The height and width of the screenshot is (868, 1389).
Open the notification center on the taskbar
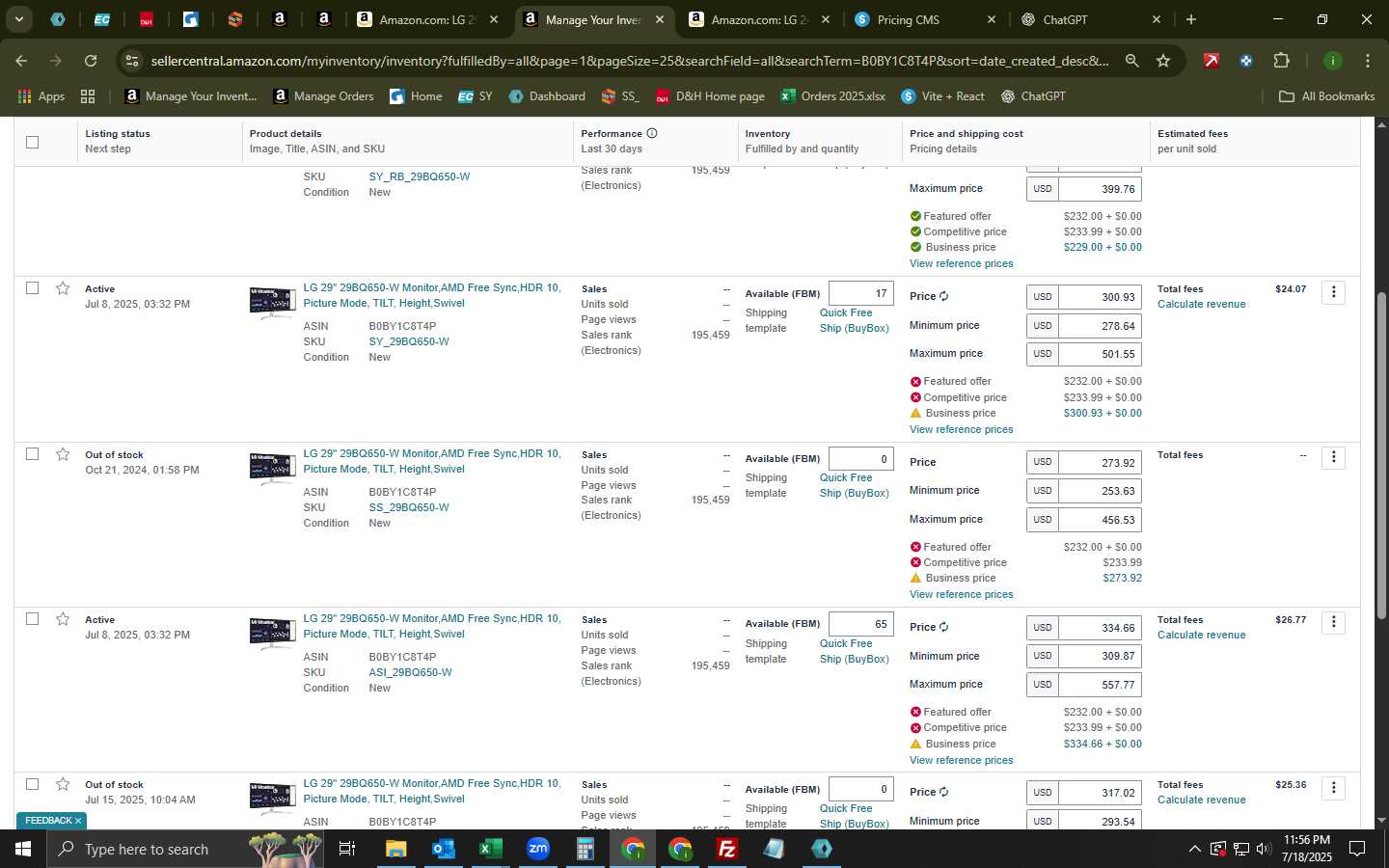(1357, 849)
